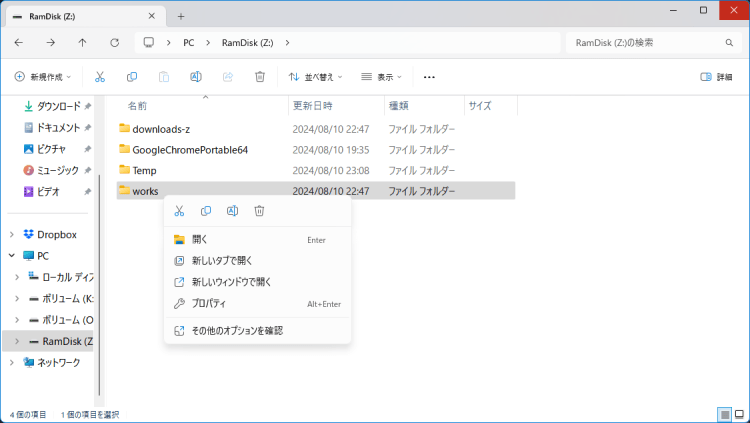Viewport: 750px width, 423px height.
Task: Sort by 種類 column header
Action: 398,106
